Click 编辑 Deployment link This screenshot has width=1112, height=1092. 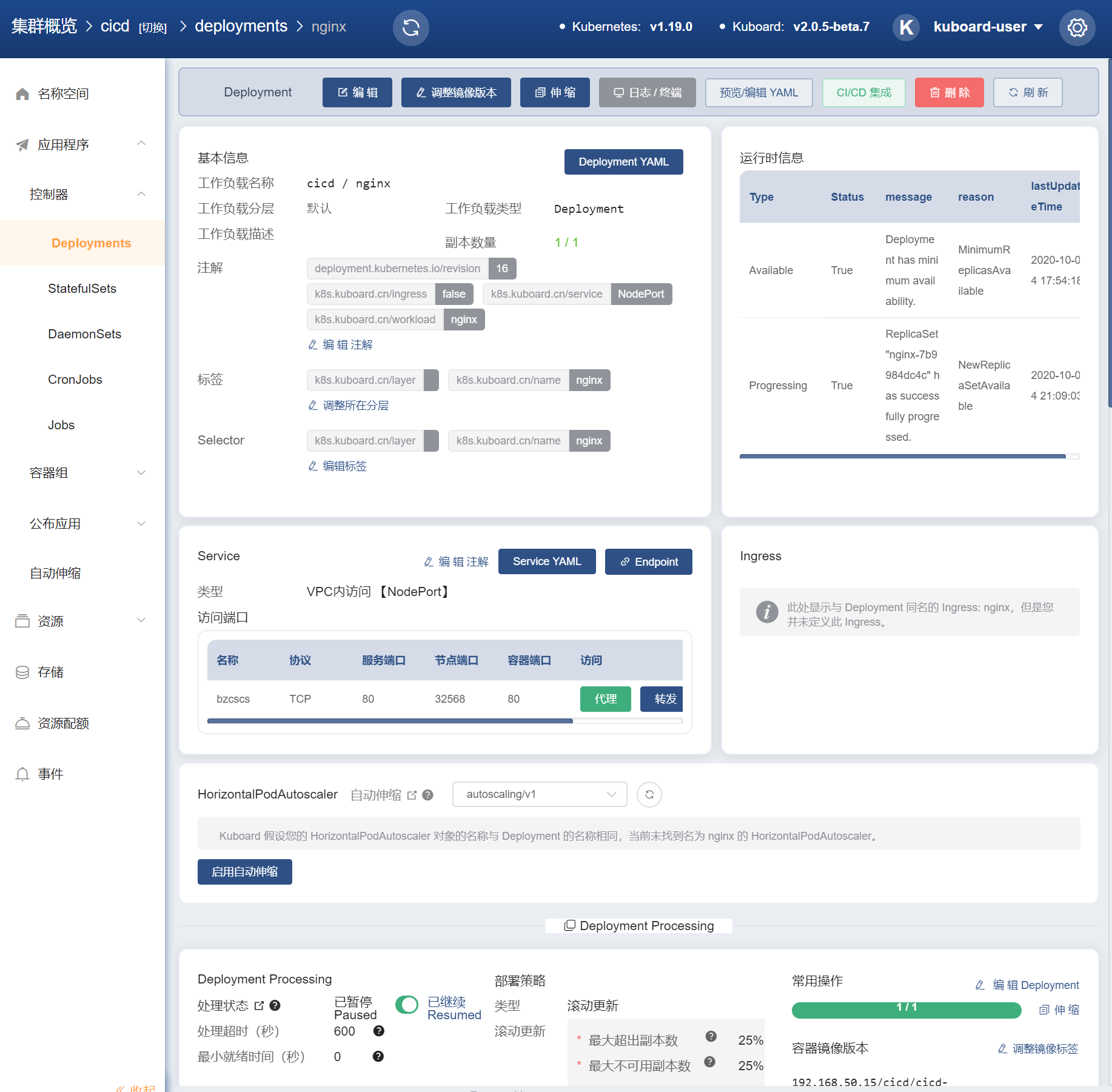(1027, 985)
